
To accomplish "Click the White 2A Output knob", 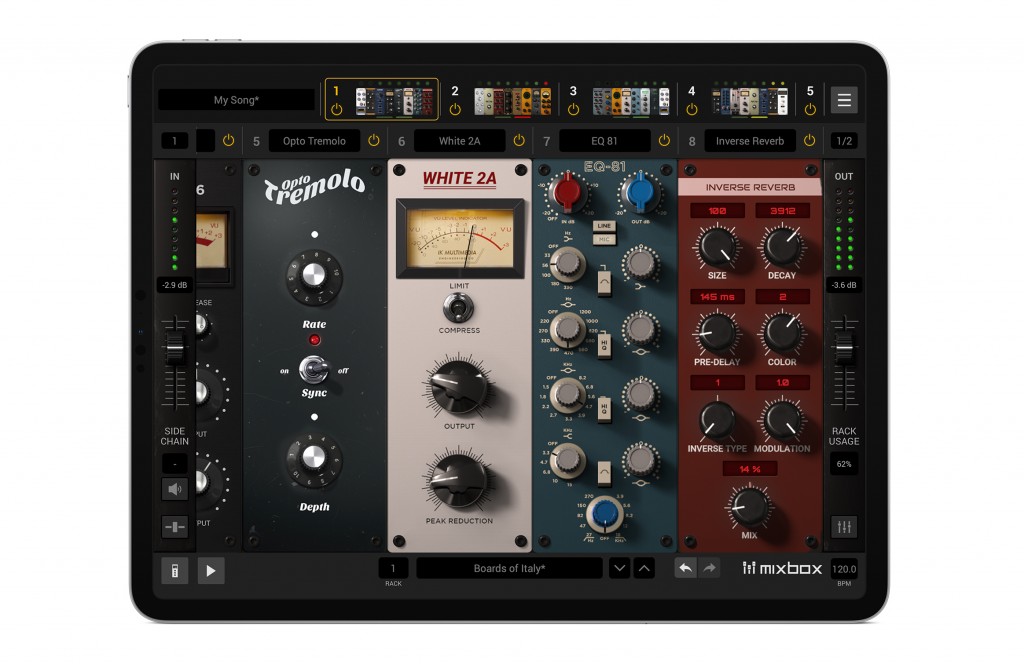I will 458,387.
